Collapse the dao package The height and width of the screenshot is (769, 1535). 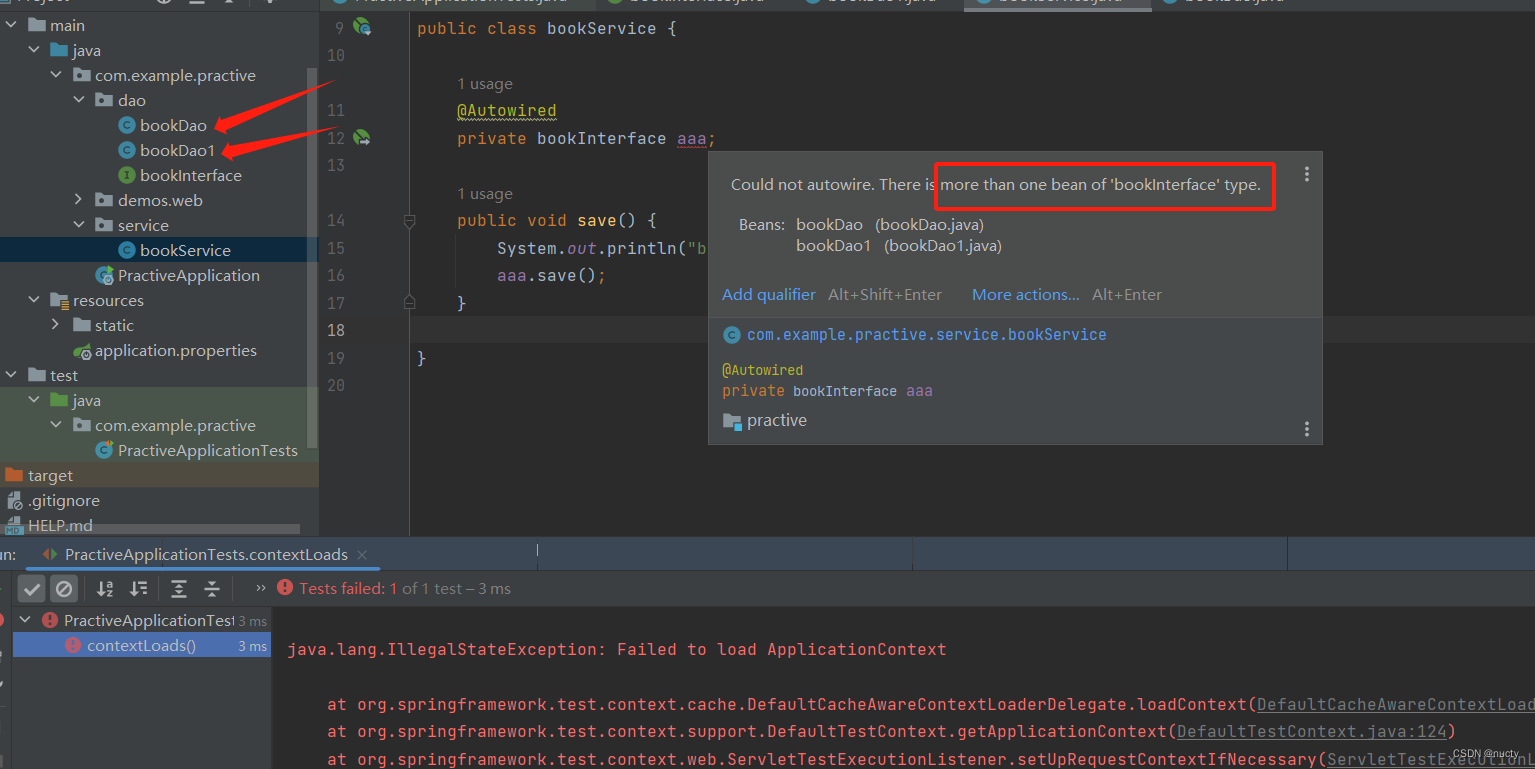(79, 100)
